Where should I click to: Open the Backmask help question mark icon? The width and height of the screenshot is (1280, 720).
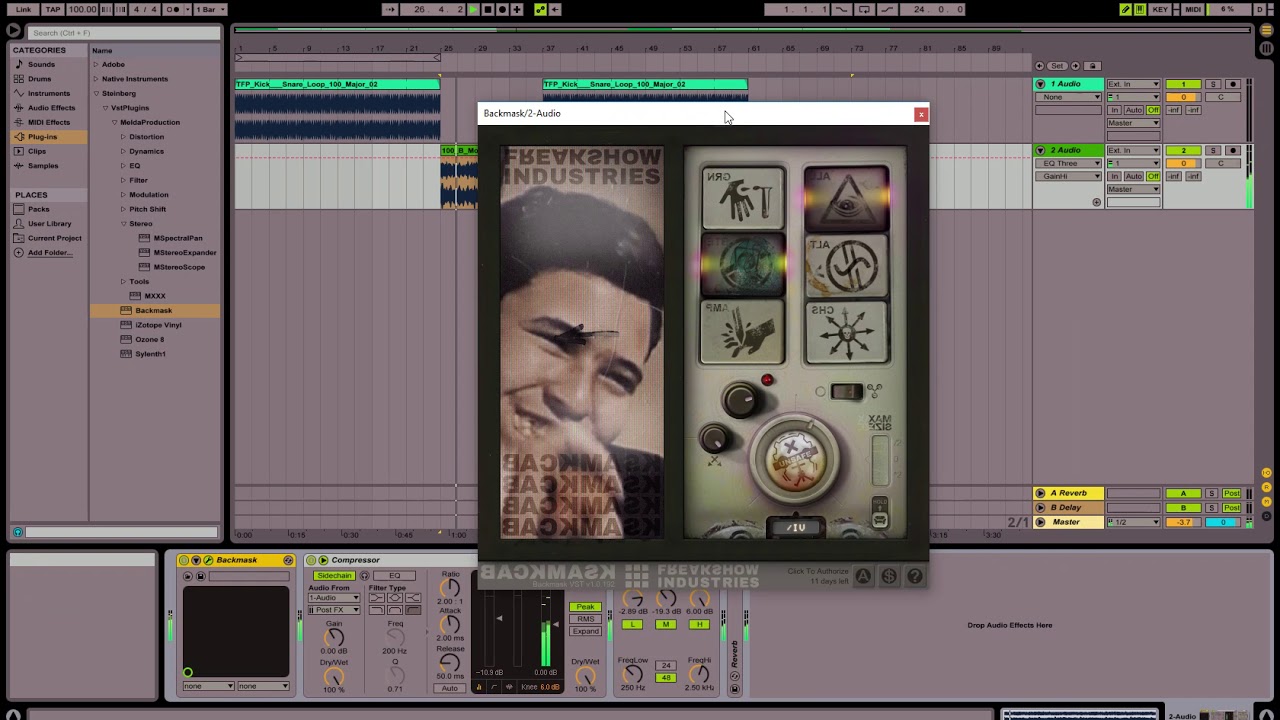[x=914, y=576]
